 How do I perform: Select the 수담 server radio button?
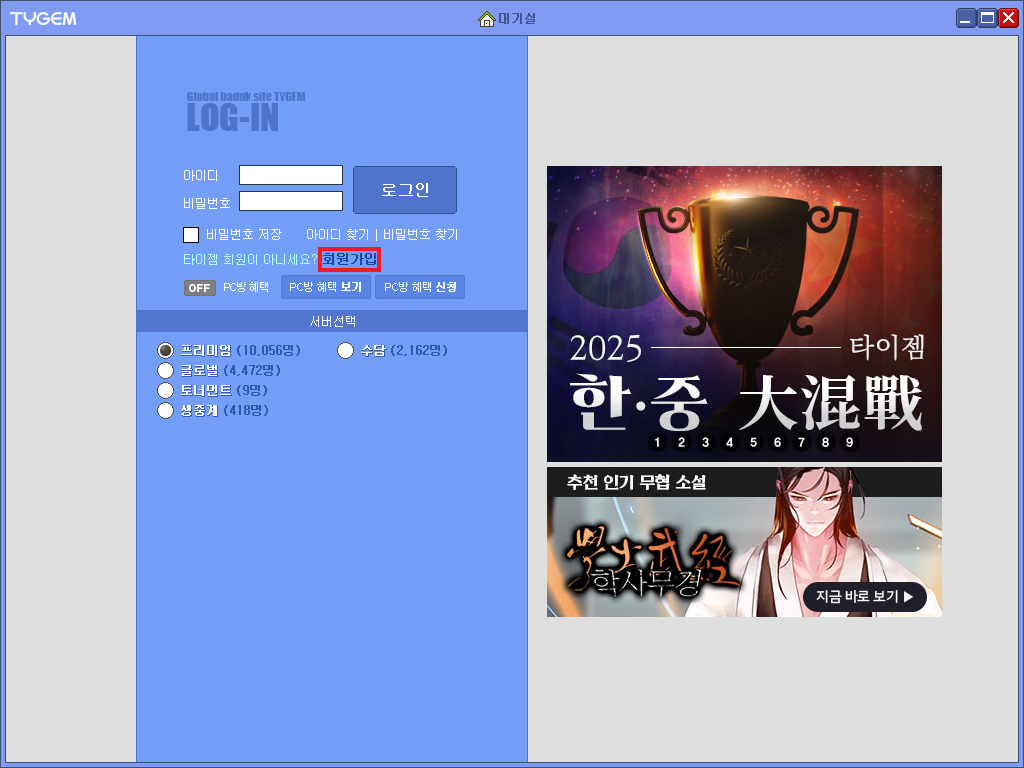pos(345,351)
